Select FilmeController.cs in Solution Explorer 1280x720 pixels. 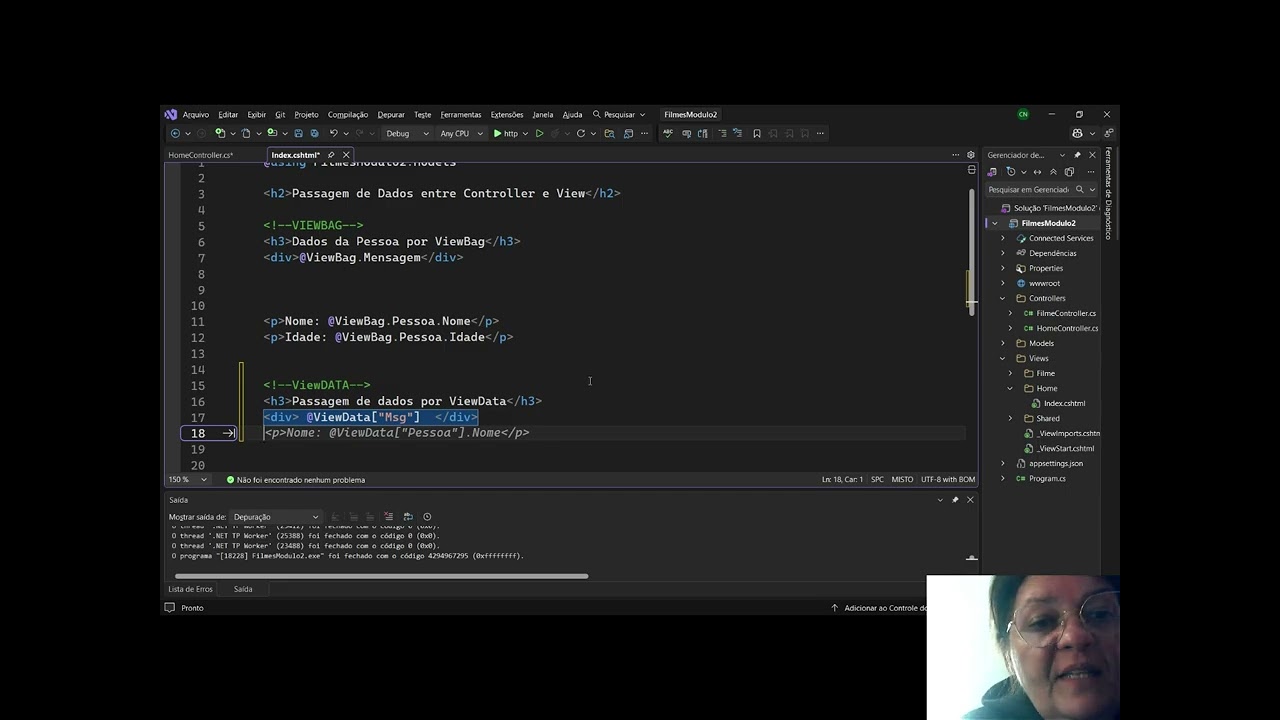(1059, 313)
